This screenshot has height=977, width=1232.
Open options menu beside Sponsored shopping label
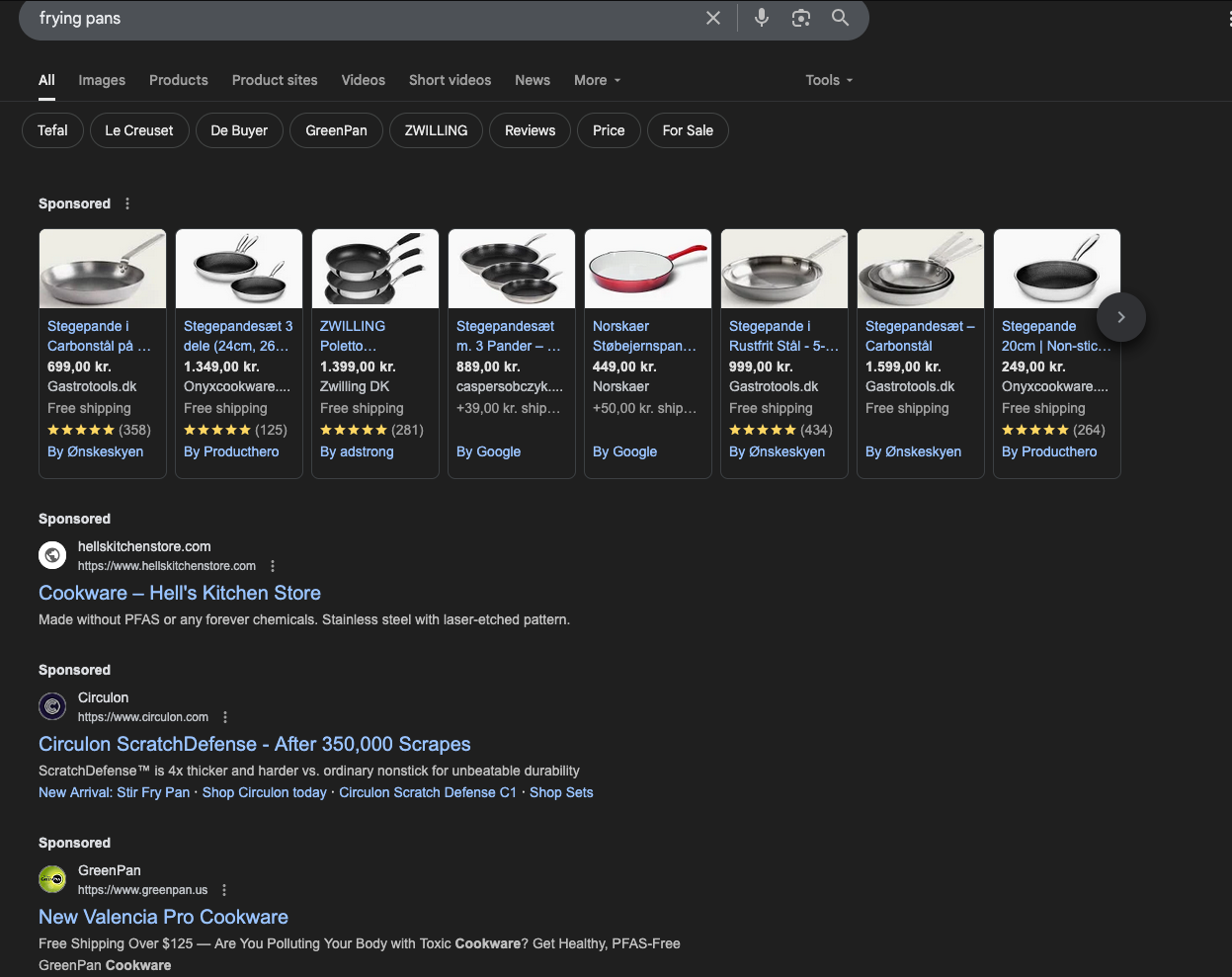(x=127, y=204)
